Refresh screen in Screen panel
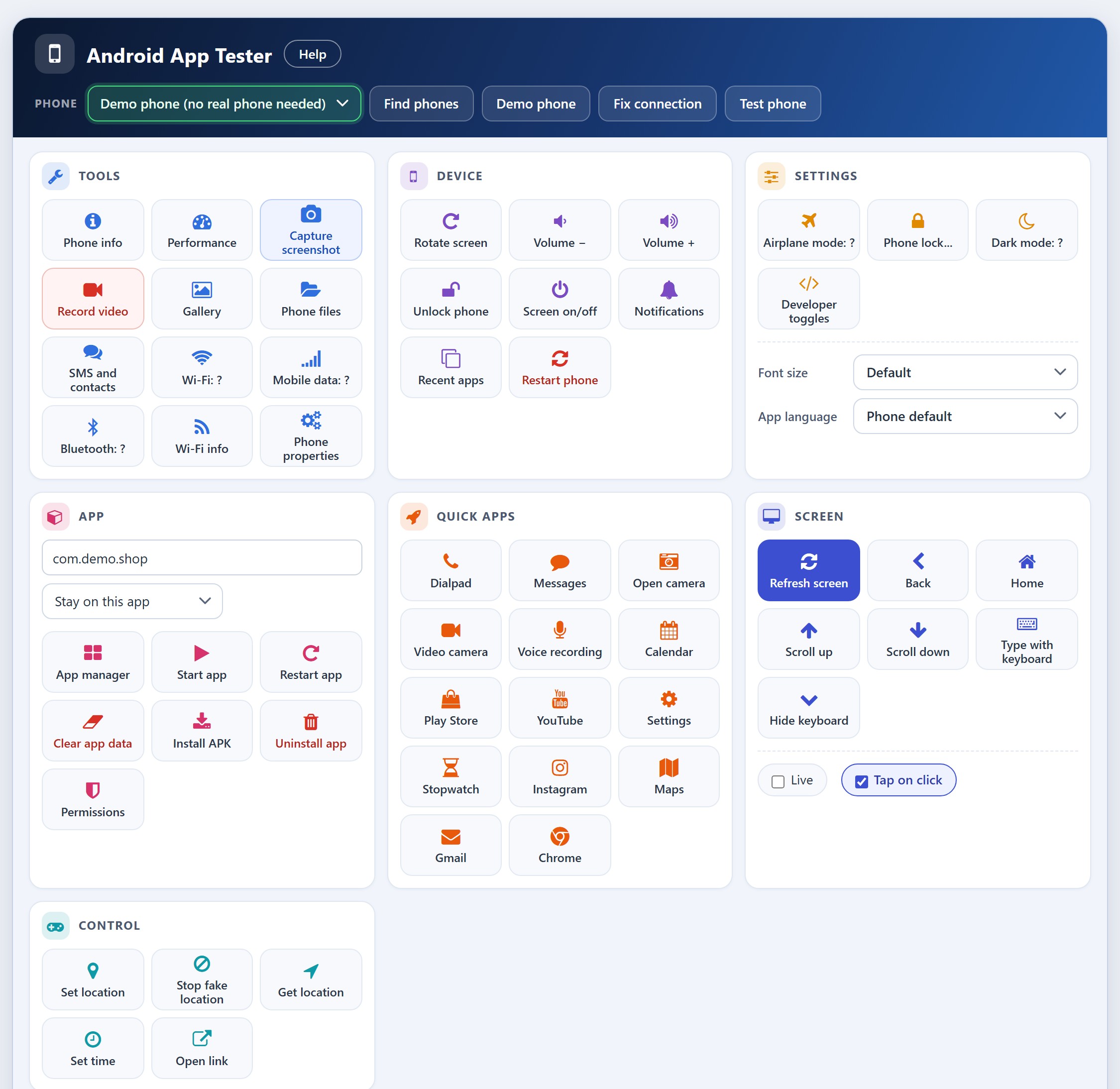This screenshot has width=1120, height=1089. coord(808,570)
